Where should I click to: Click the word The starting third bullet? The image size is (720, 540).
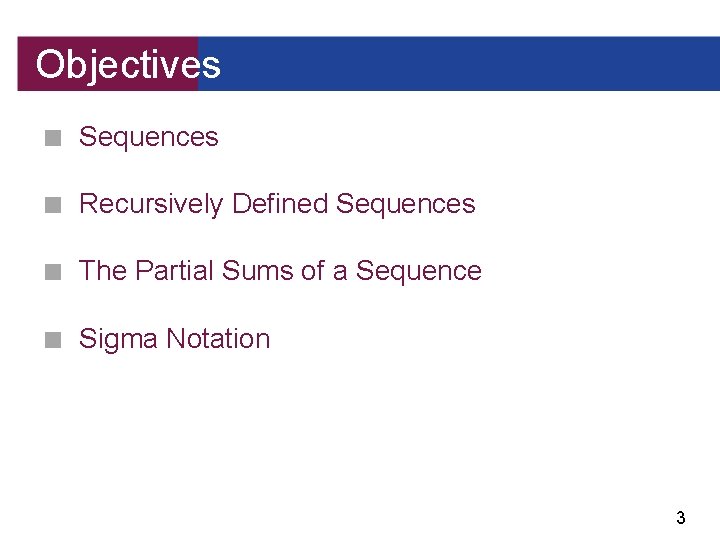click(x=103, y=270)
